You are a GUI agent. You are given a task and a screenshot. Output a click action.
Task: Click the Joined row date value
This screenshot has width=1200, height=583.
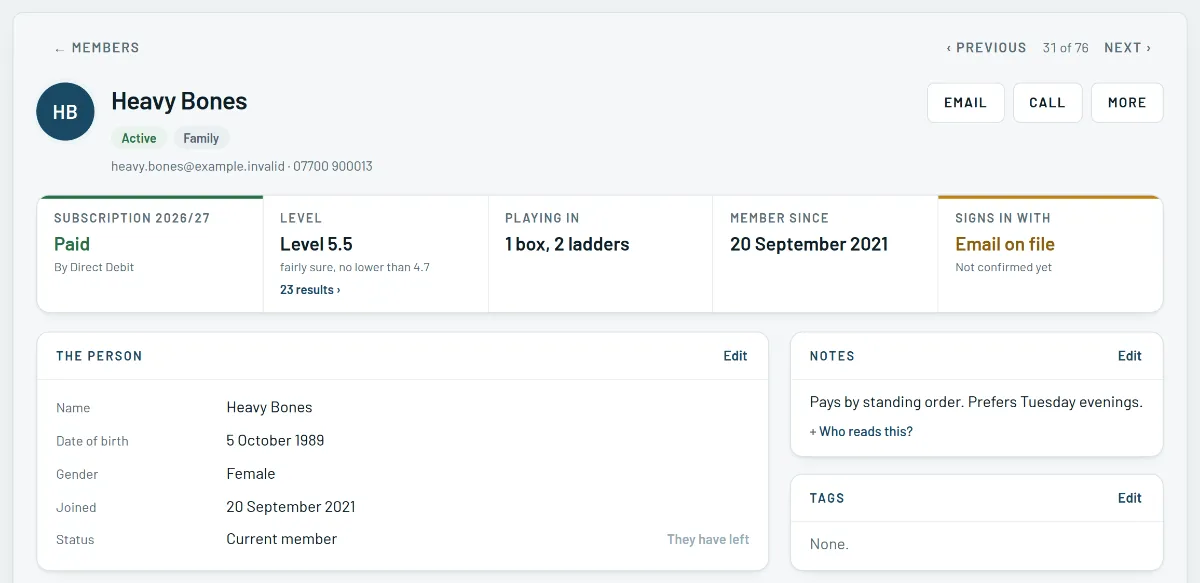point(291,507)
